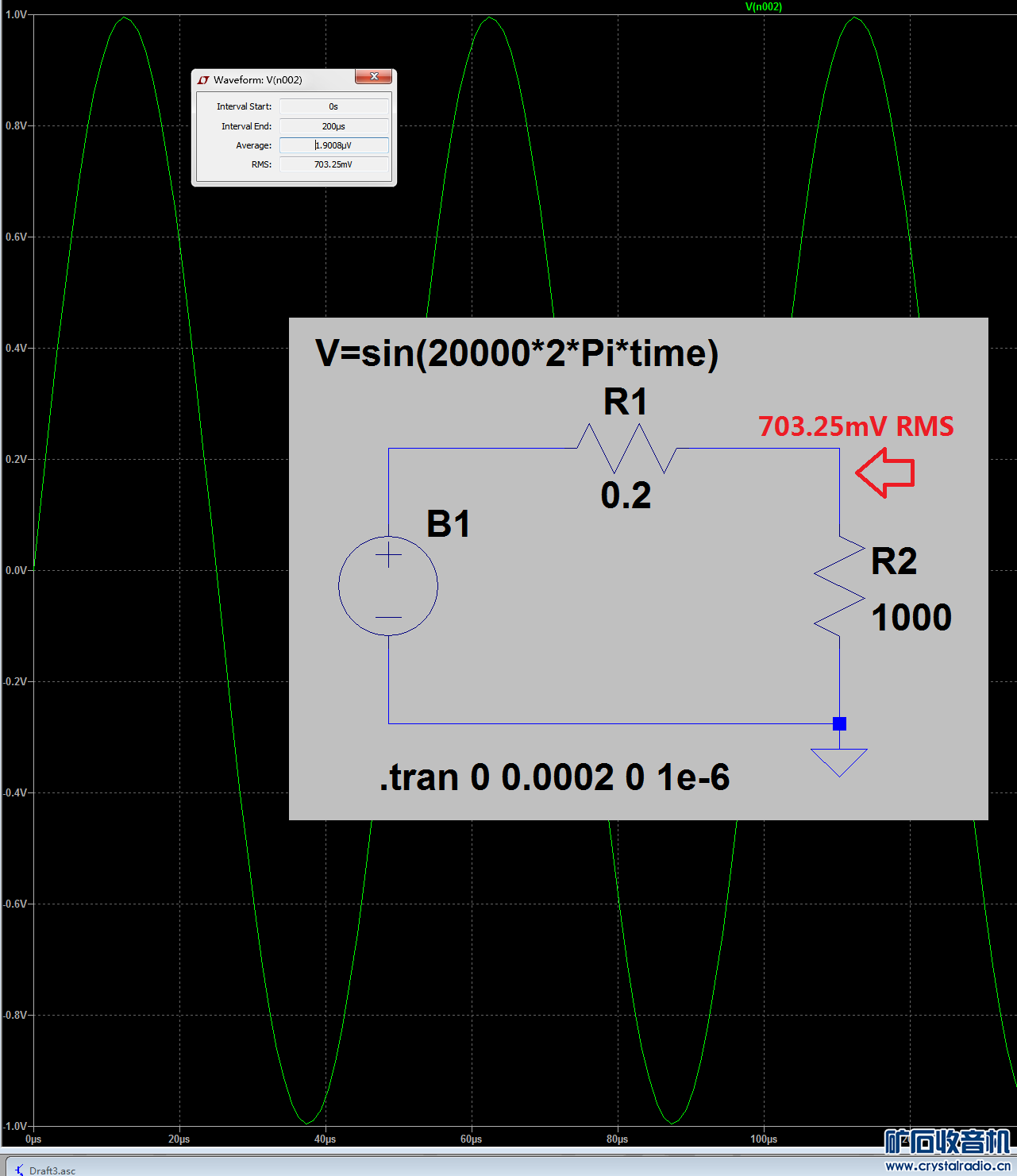
Task: Click the -0.6V vertical axis label
Action: (14, 904)
